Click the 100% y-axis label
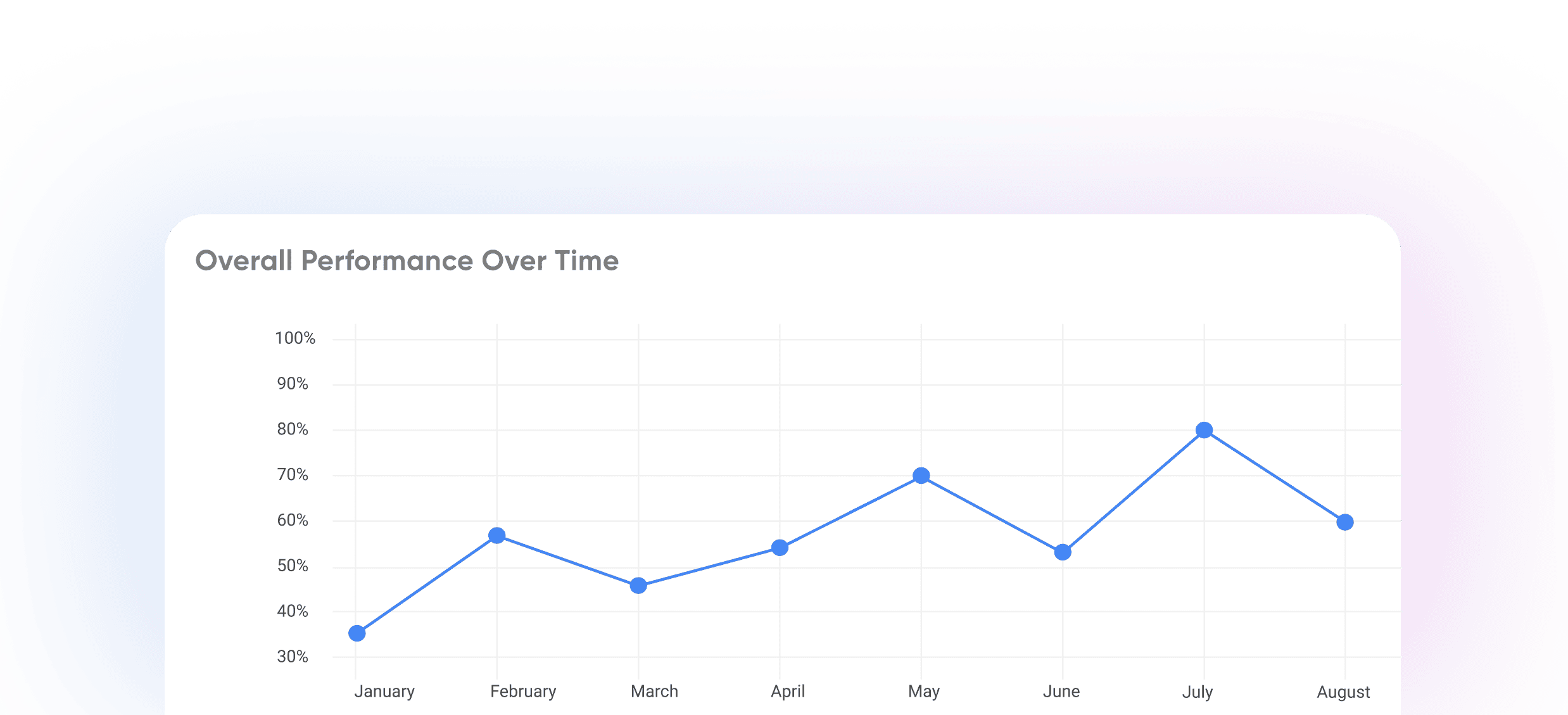The width and height of the screenshot is (1568, 715). point(296,339)
